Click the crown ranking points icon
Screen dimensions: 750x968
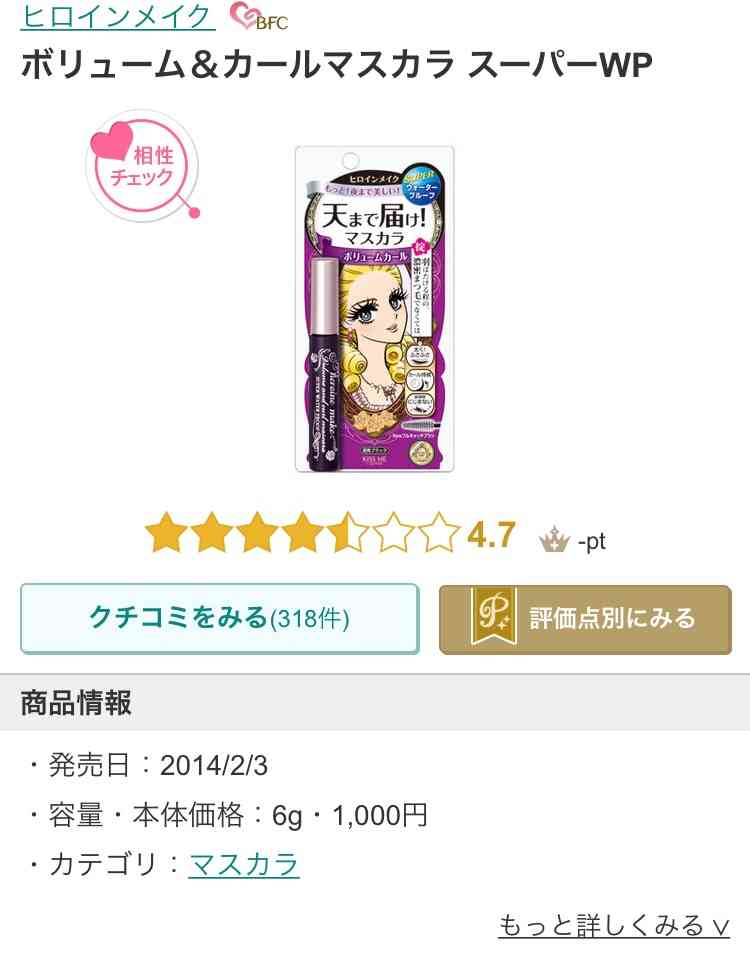[x=554, y=540]
